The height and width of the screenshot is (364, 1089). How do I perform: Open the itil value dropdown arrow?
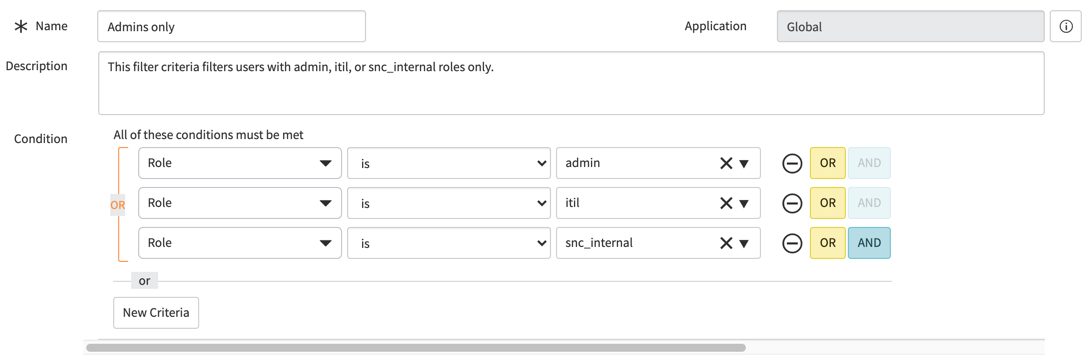(744, 204)
